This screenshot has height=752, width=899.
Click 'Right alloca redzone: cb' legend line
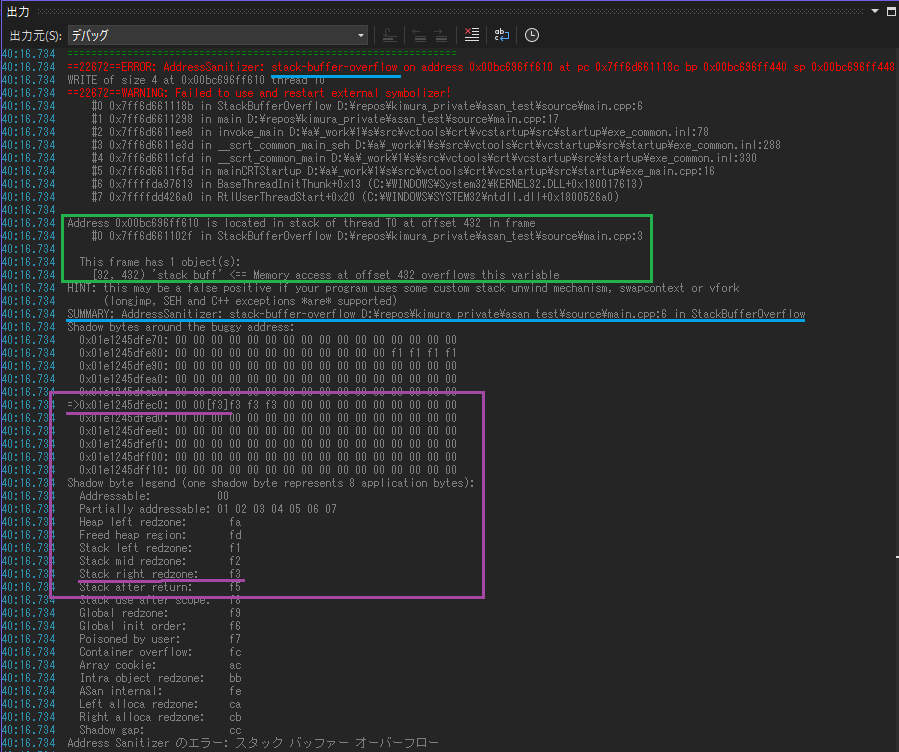[160, 717]
